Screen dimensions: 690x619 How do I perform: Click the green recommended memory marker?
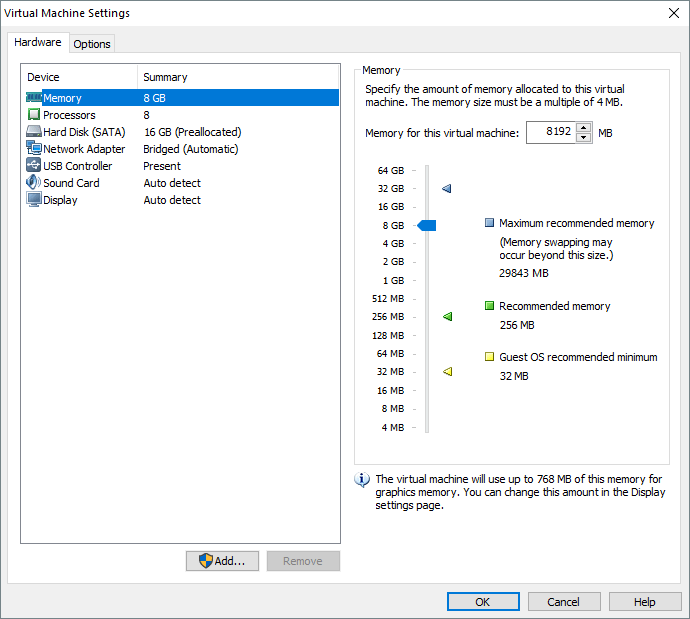point(447,317)
